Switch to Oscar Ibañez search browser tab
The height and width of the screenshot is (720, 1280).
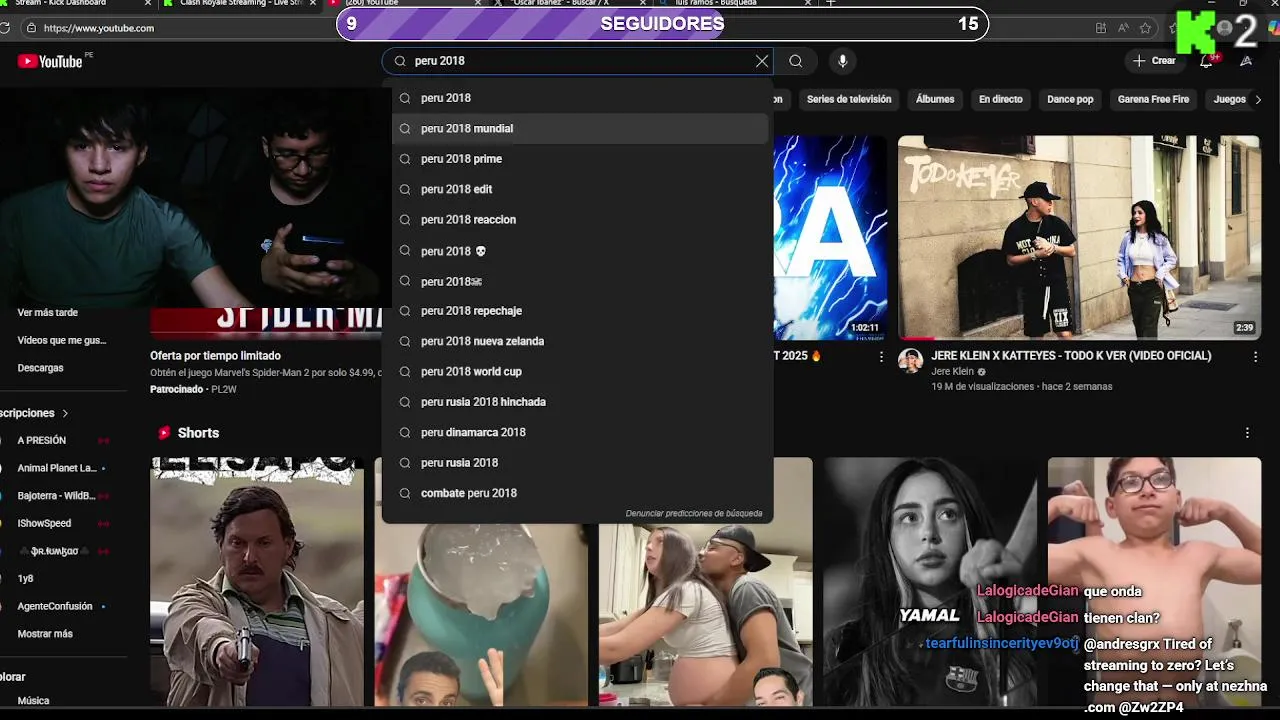click(x=570, y=3)
